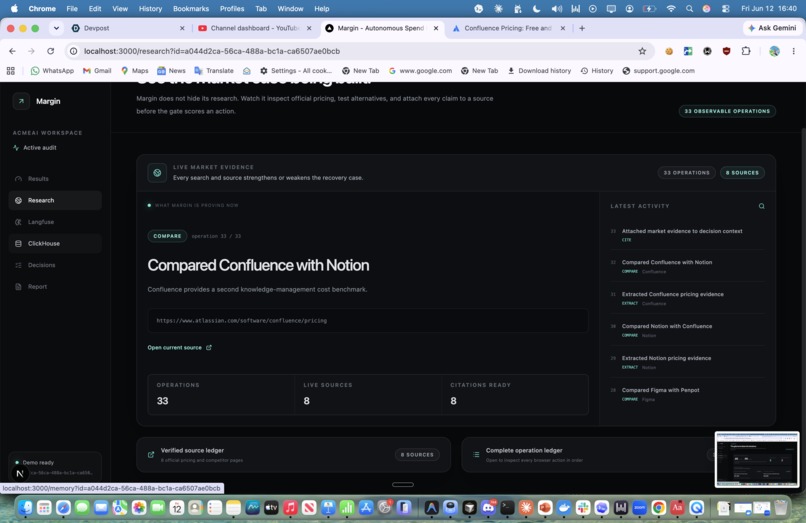Viewport: 806px width, 523px height.
Task: Click the Chrome profile avatar
Action: coord(774,51)
